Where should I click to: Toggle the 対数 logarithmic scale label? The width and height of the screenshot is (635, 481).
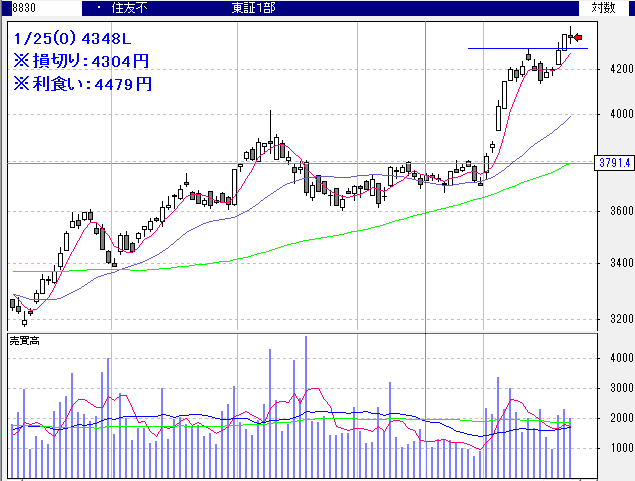click(x=603, y=7)
